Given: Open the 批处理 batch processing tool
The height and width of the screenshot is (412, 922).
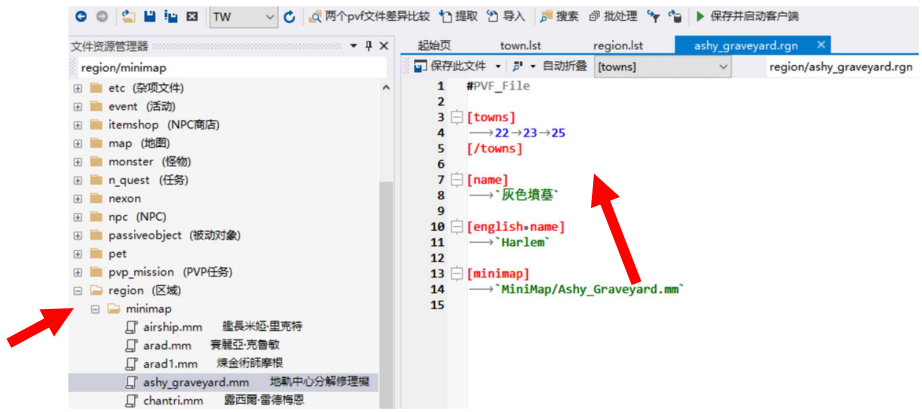Looking at the screenshot, I should (x=611, y=17).
